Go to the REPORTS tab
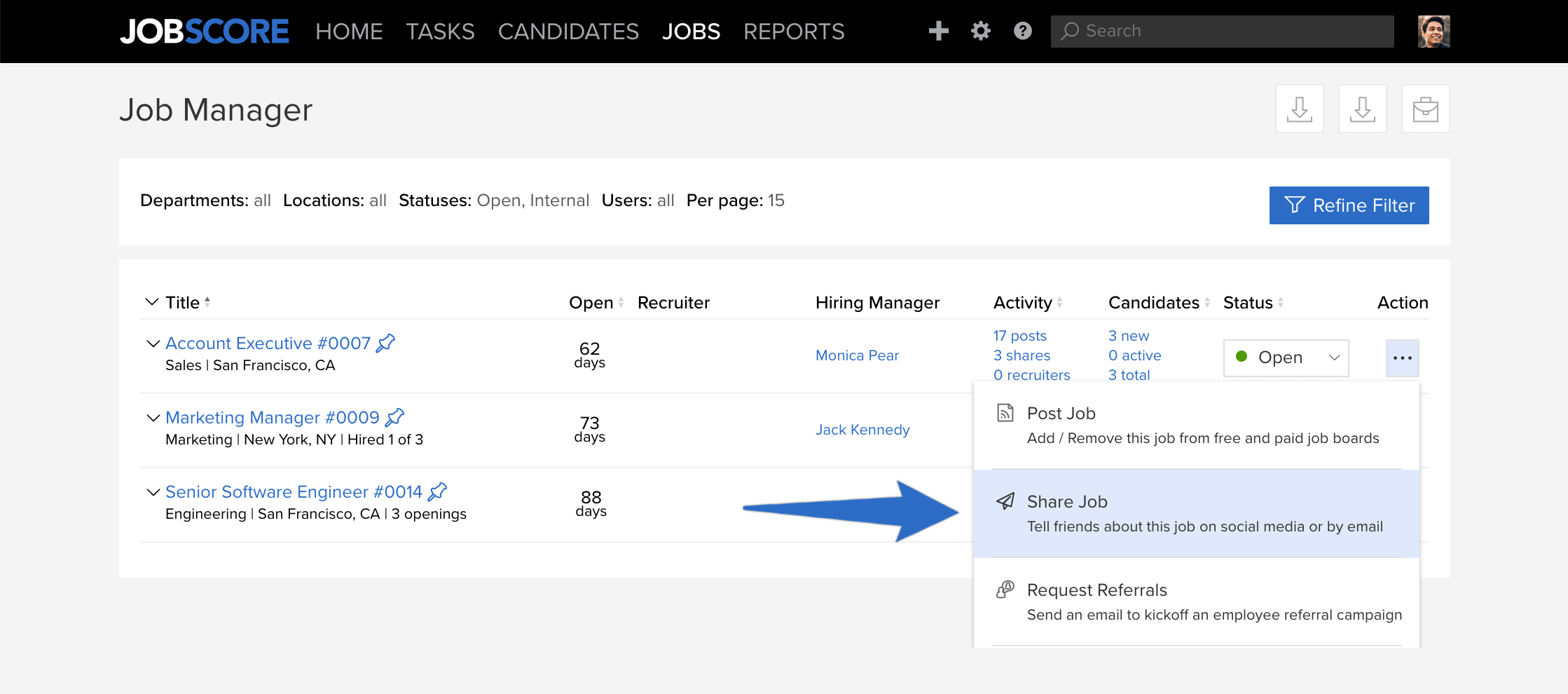The image size is (1568, 694). 794,32
